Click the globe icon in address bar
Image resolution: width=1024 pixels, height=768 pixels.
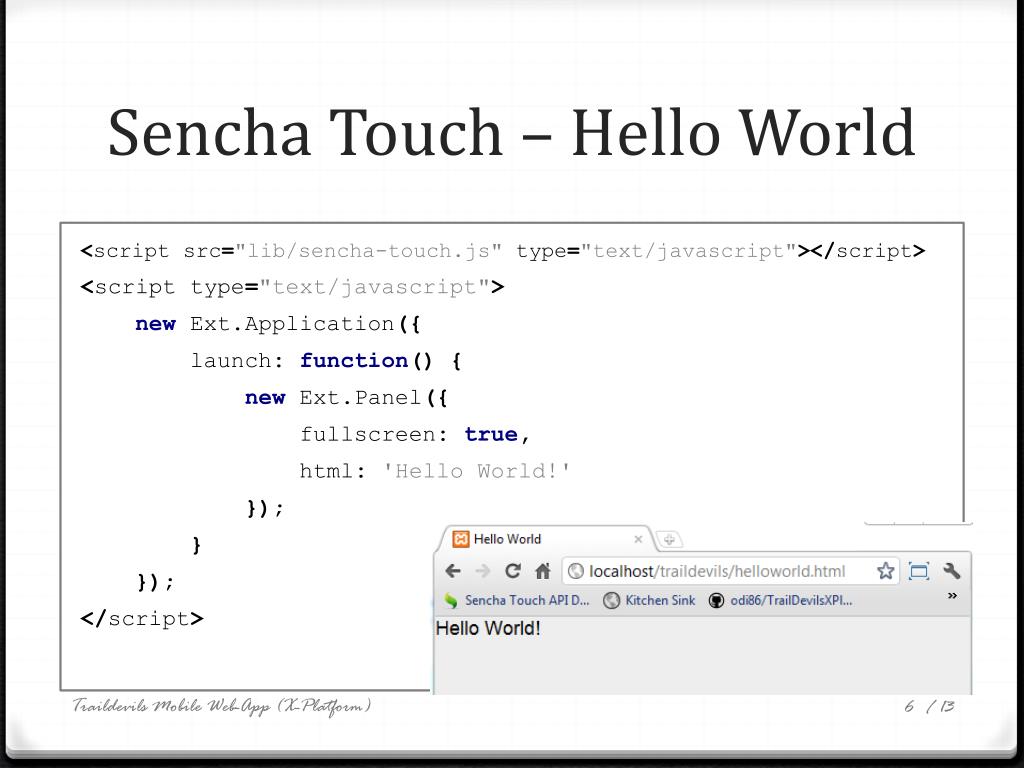pos(575,571)
